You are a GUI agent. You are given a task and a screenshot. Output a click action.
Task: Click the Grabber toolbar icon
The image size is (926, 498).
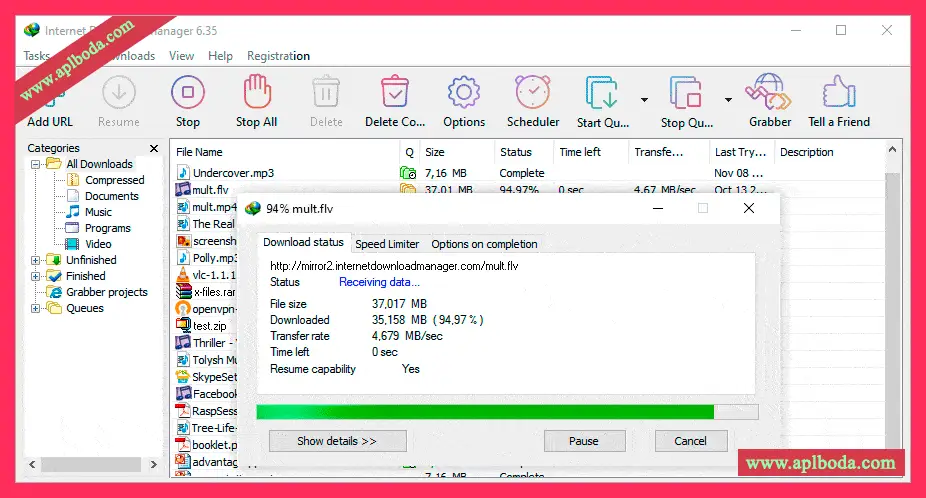(769, 93)
